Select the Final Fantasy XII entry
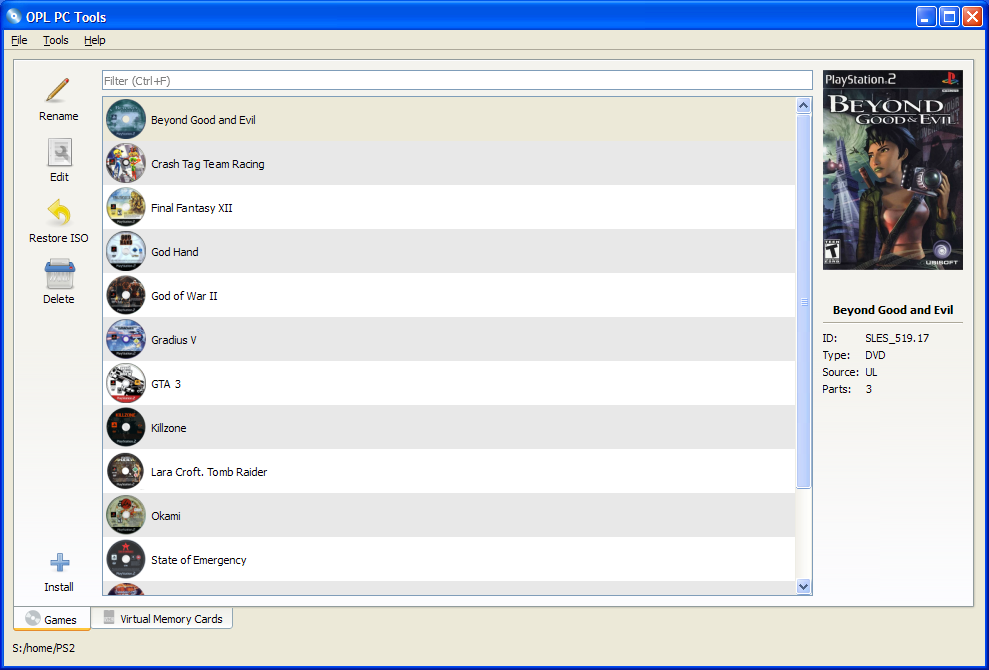The height and width of the screenshot is (670, 989). (449, 208)
